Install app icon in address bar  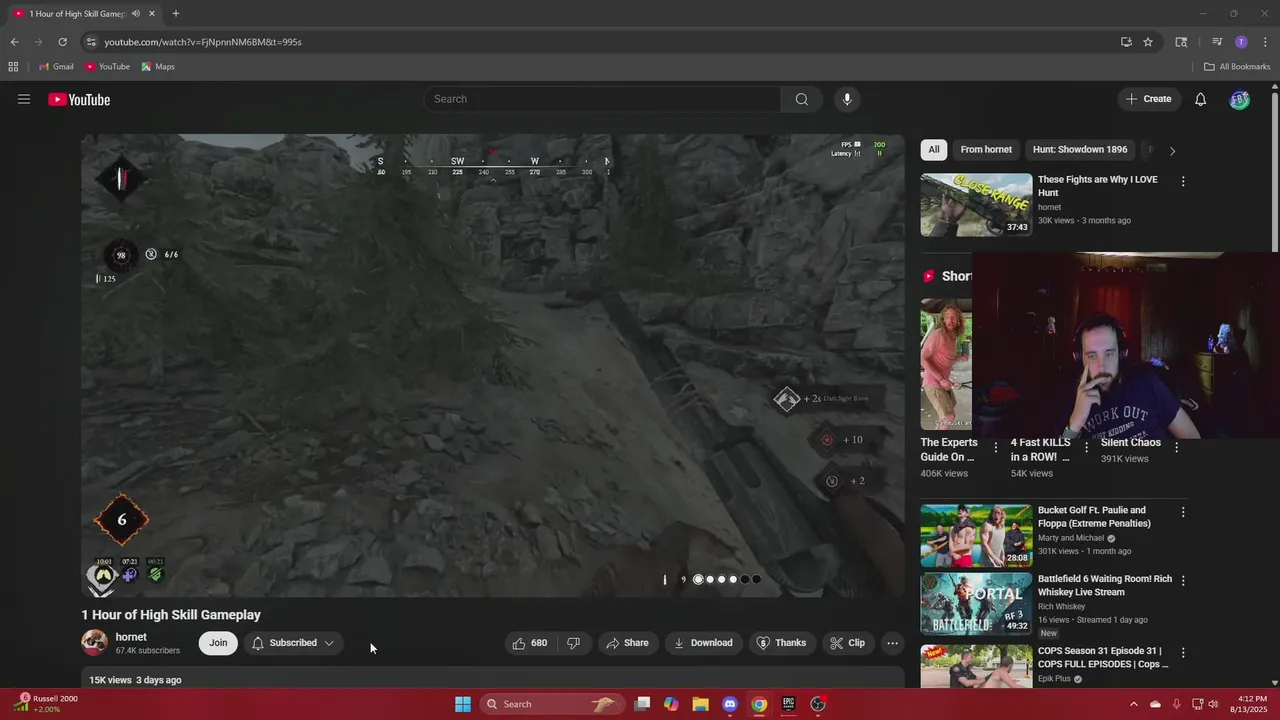[x=1126, y=42]
